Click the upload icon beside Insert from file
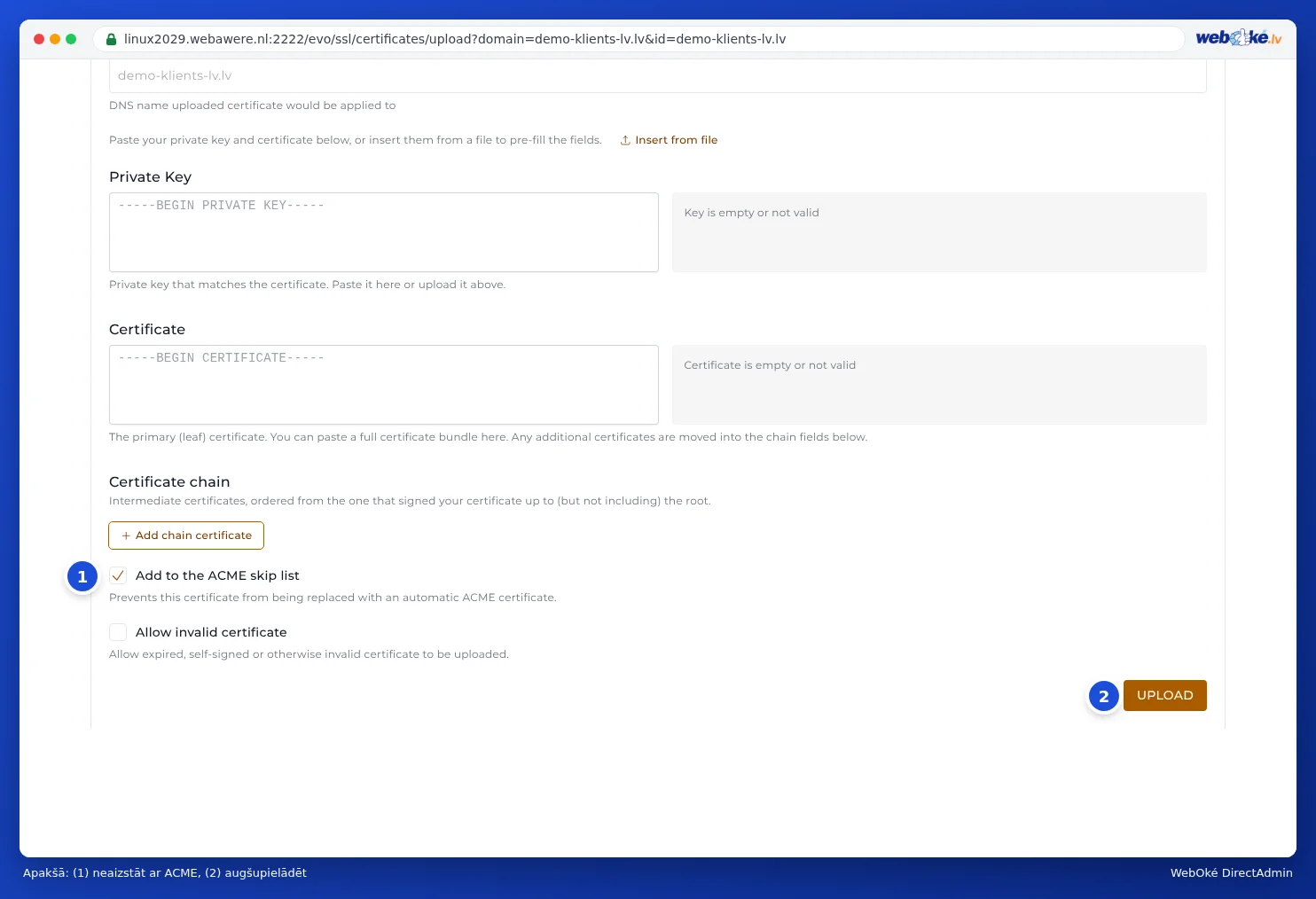The image size is (1316, 899). 625,140
